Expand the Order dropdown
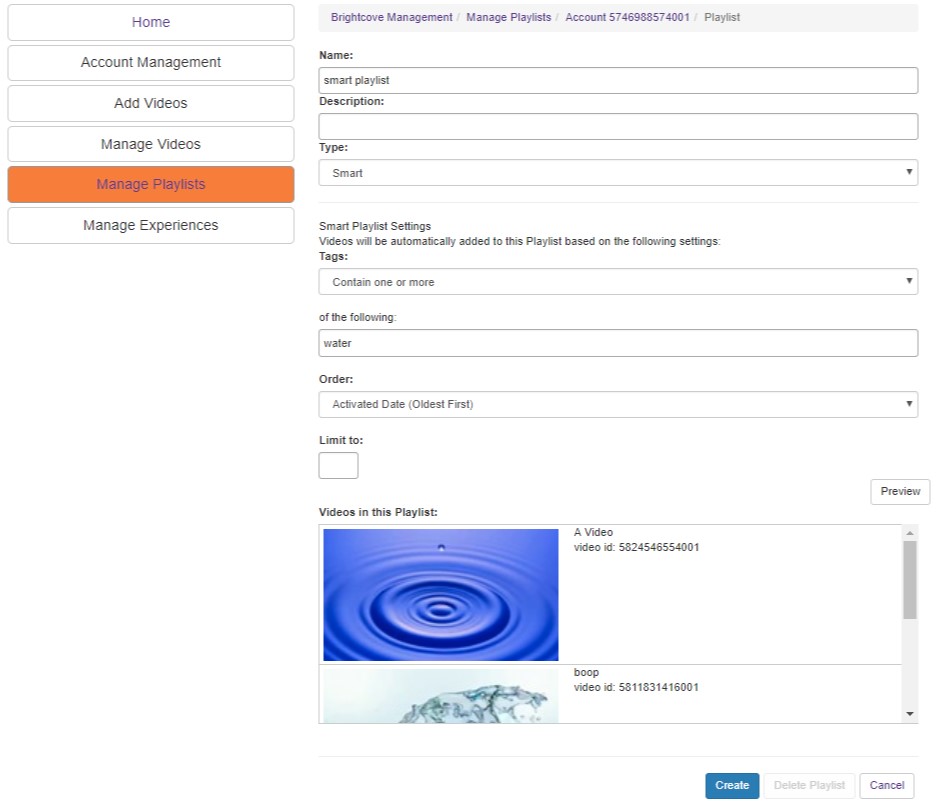 618,404
